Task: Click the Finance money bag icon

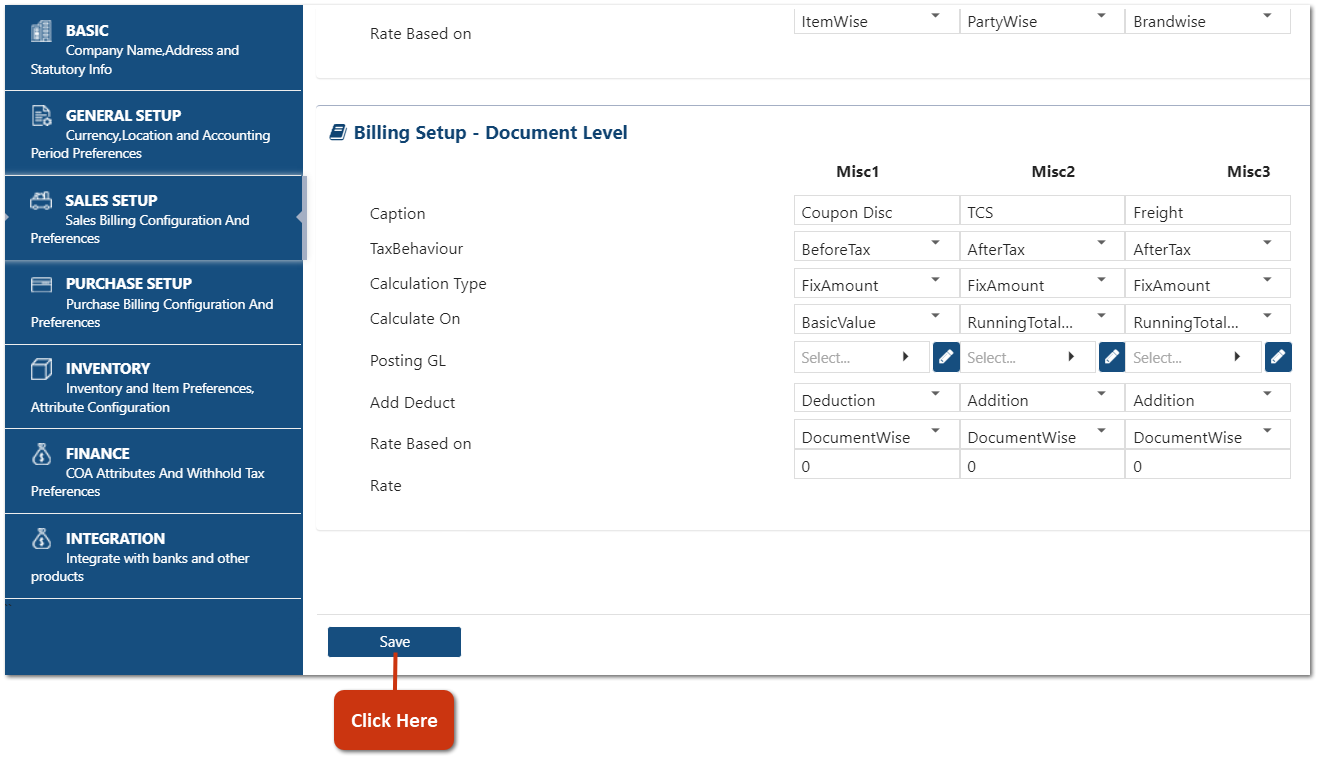Action: pyautogui.click(x=41, y=454)
